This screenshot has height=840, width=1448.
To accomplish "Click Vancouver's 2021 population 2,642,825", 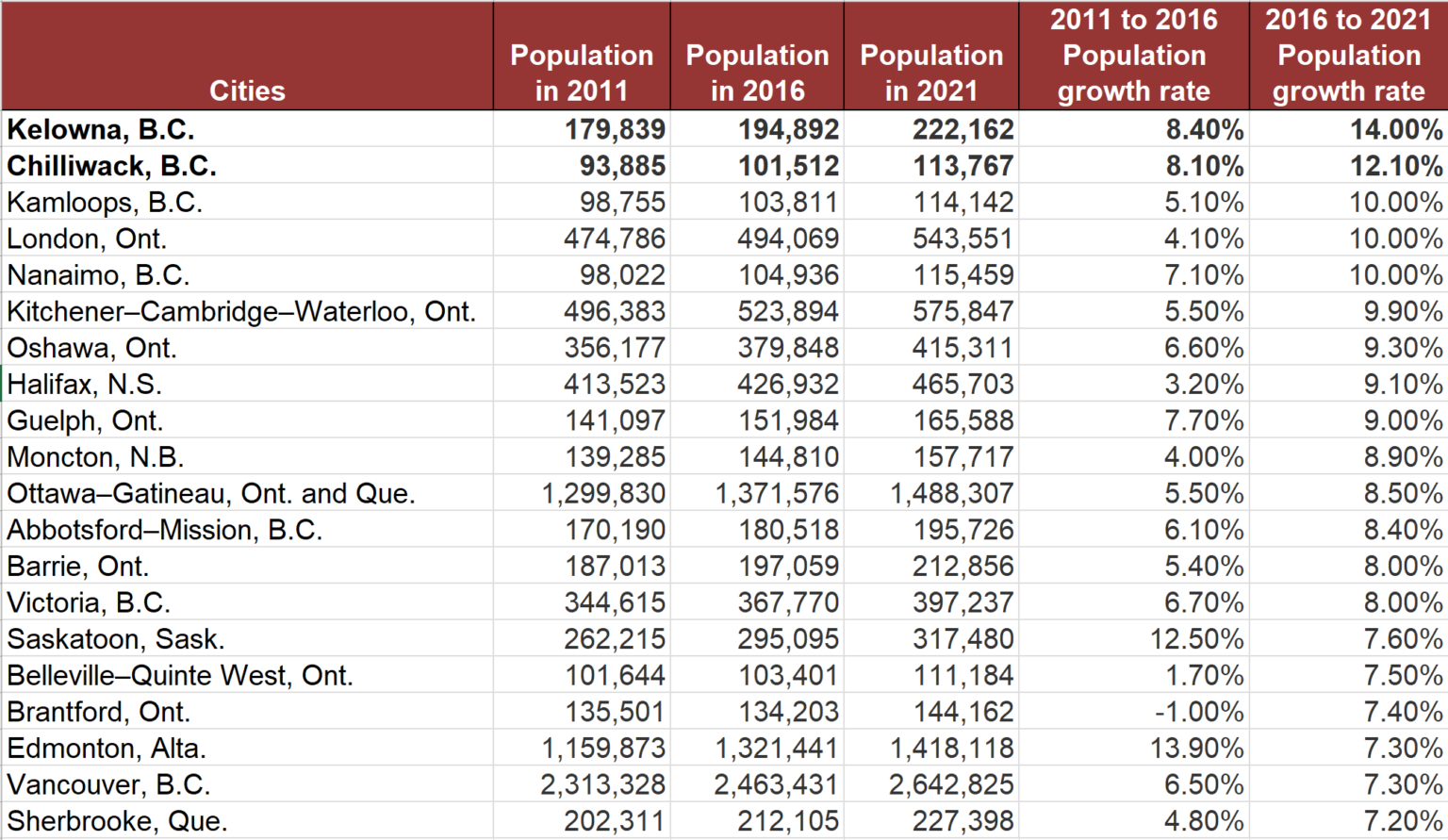I will (x=931, y=784).
